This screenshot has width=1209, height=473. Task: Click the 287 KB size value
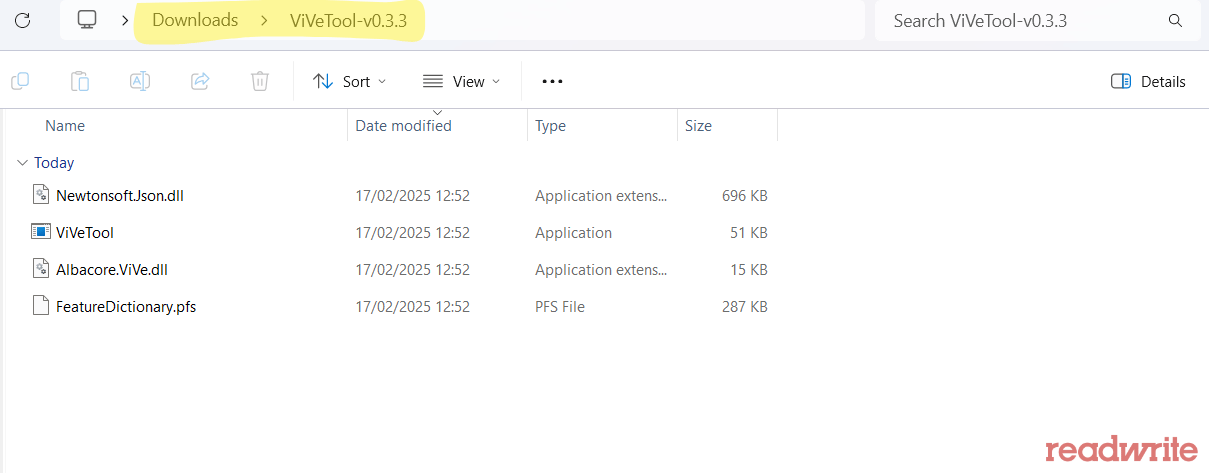click(x=744, y=306)
